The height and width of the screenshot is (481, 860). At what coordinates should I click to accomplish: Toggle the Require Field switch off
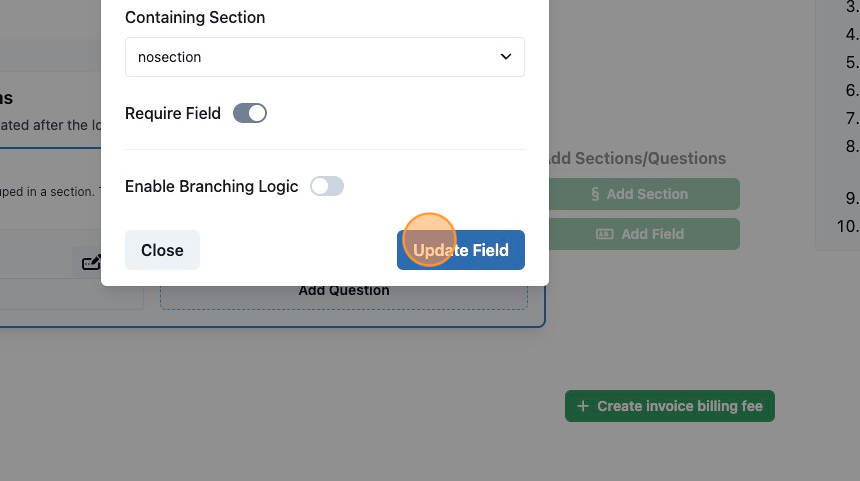click(250, 114)
